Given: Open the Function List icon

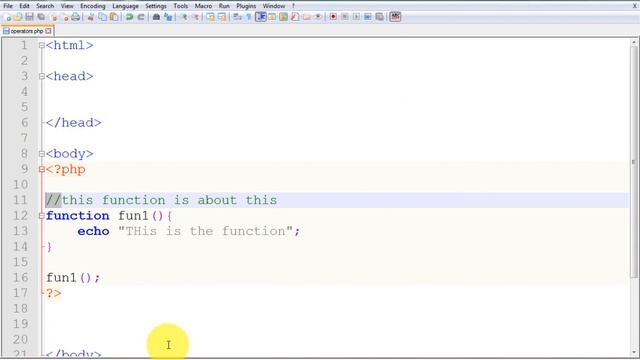Looking at the screenshot, I should click(295, 17).
